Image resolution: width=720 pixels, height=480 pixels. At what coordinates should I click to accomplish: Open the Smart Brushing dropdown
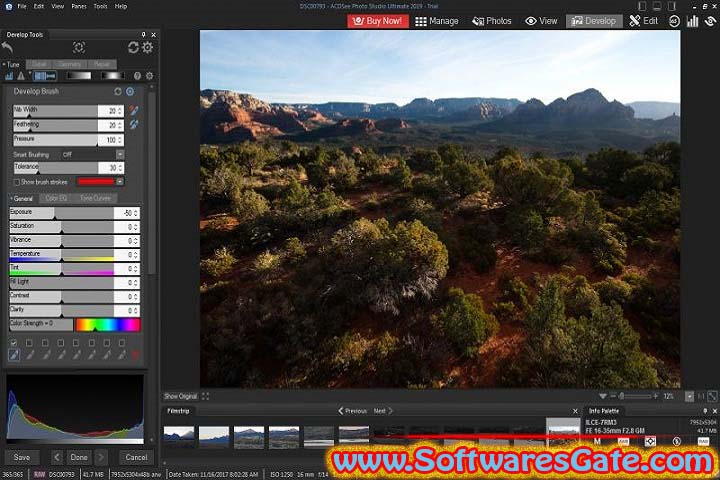coord(120,155)
